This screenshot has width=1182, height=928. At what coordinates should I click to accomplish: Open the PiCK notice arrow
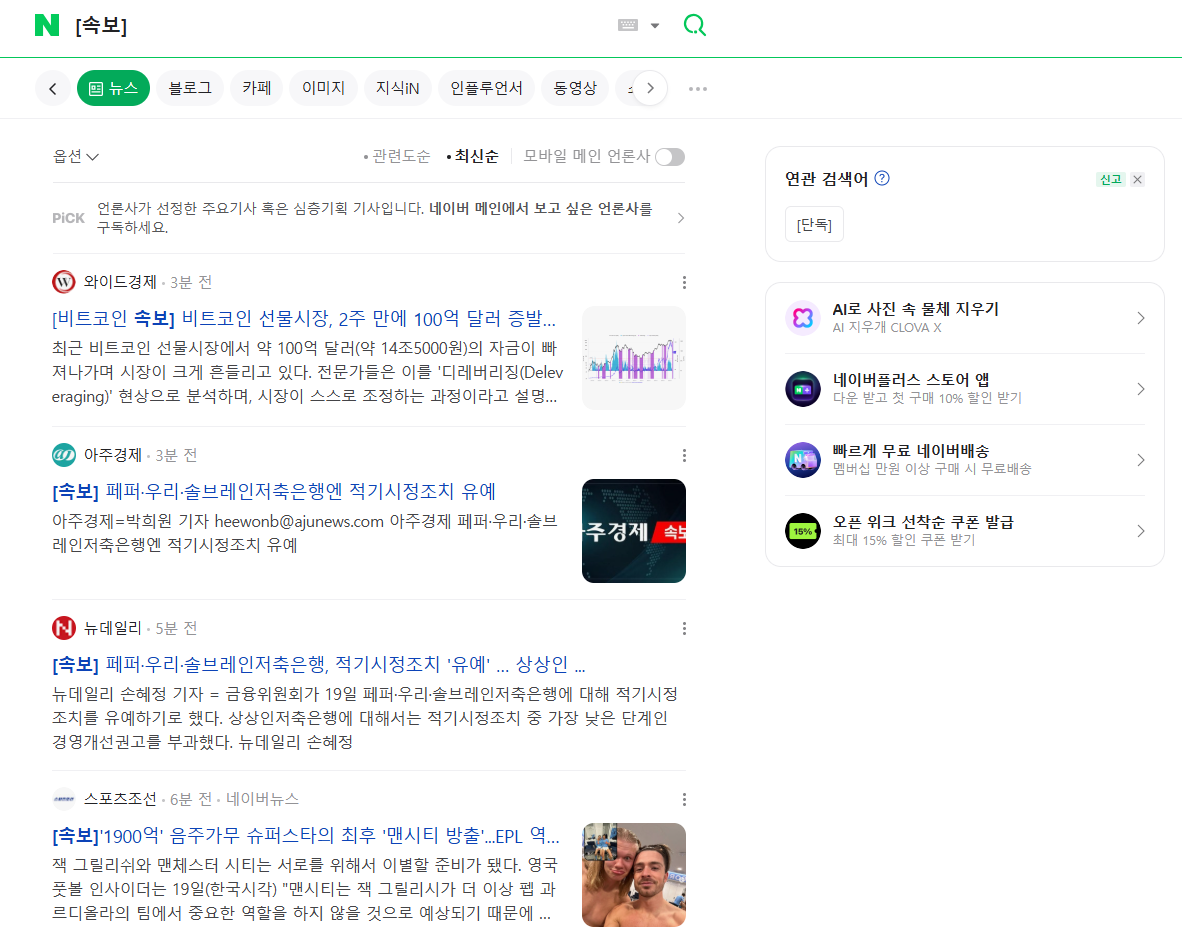click(681, 218)
